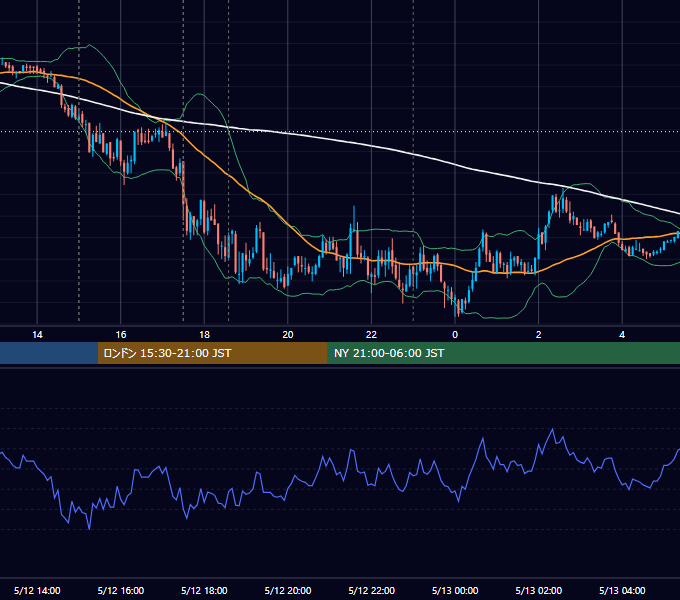Click the 5/12 20:00 time label
Viewport: 680px width, 600px height.
point(288,590)
